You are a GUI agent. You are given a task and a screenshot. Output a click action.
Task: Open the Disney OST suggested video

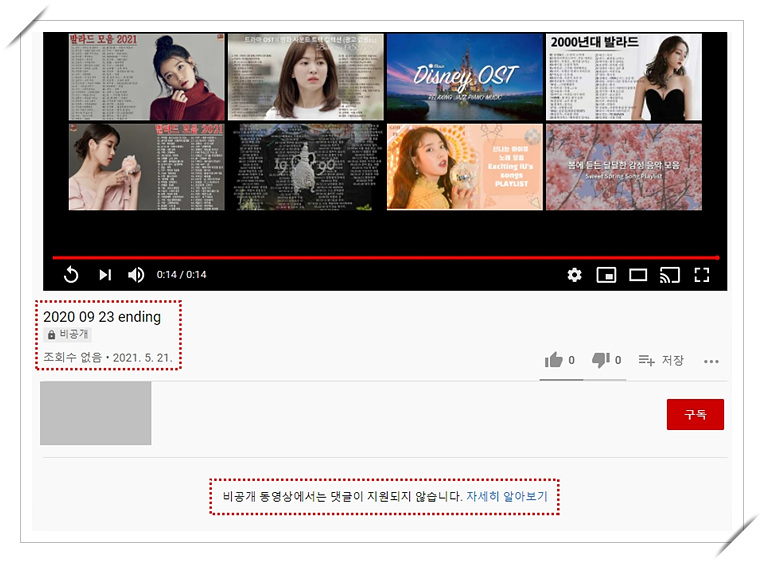pos(464,77)
